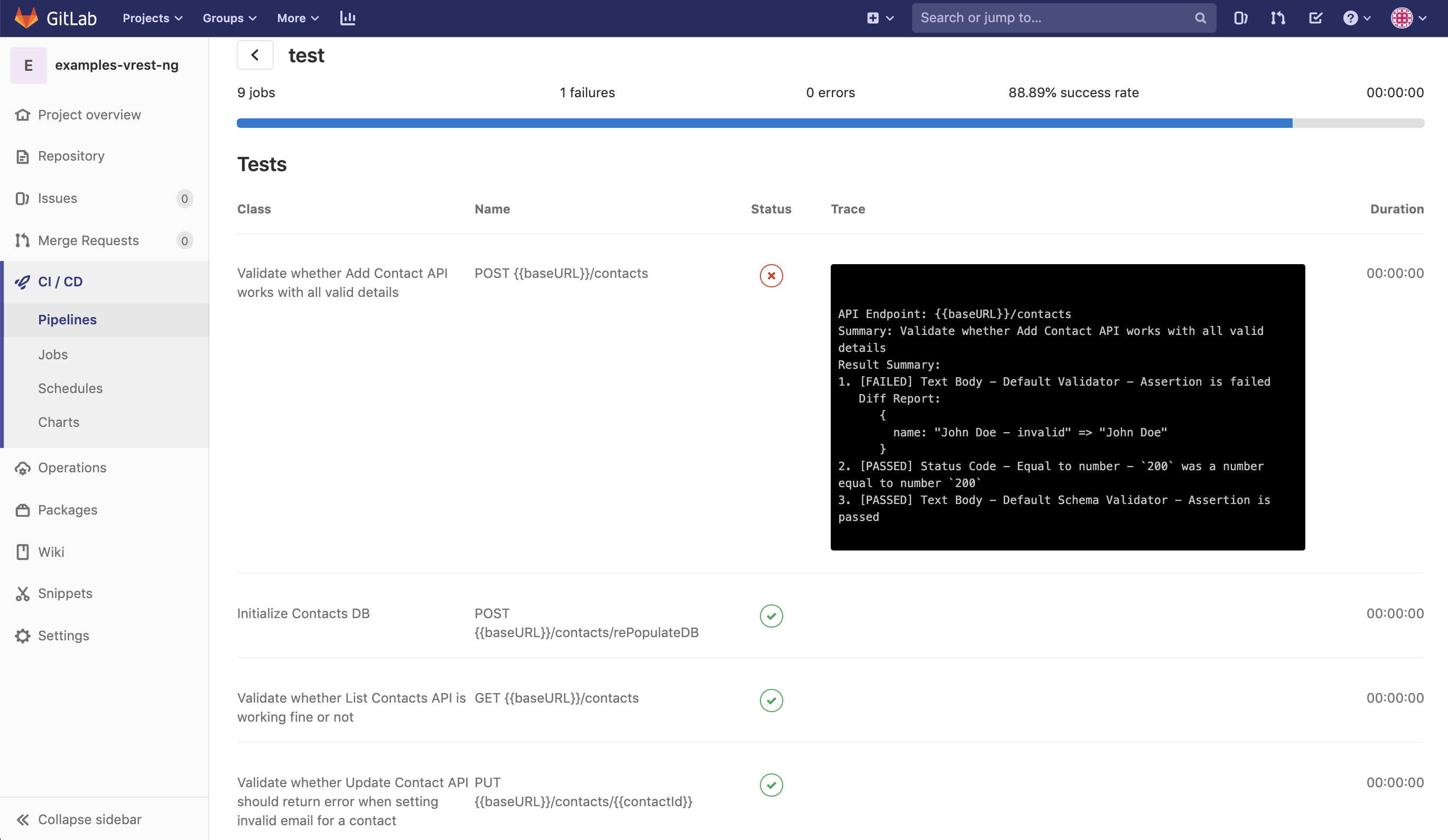Image resolution: width=1448 pixels, height=840 pixels.
Task: Open Packages in sidebar
Action: 68,510
